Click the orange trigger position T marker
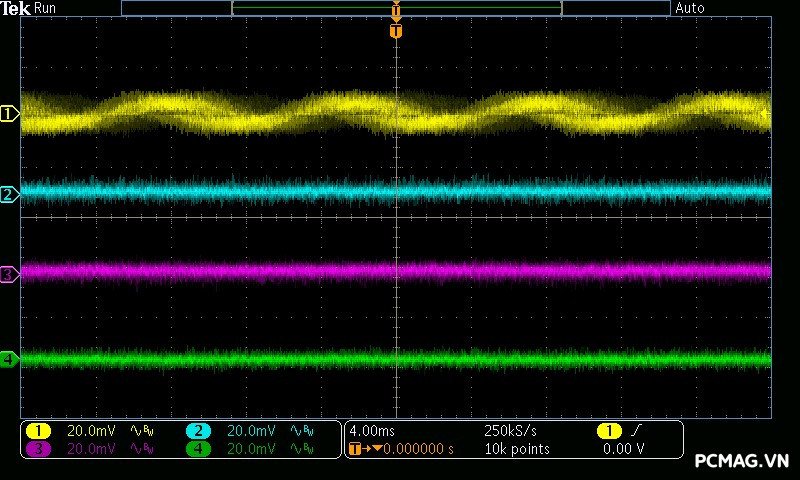The image size is (800, 480). click(396, 31)
